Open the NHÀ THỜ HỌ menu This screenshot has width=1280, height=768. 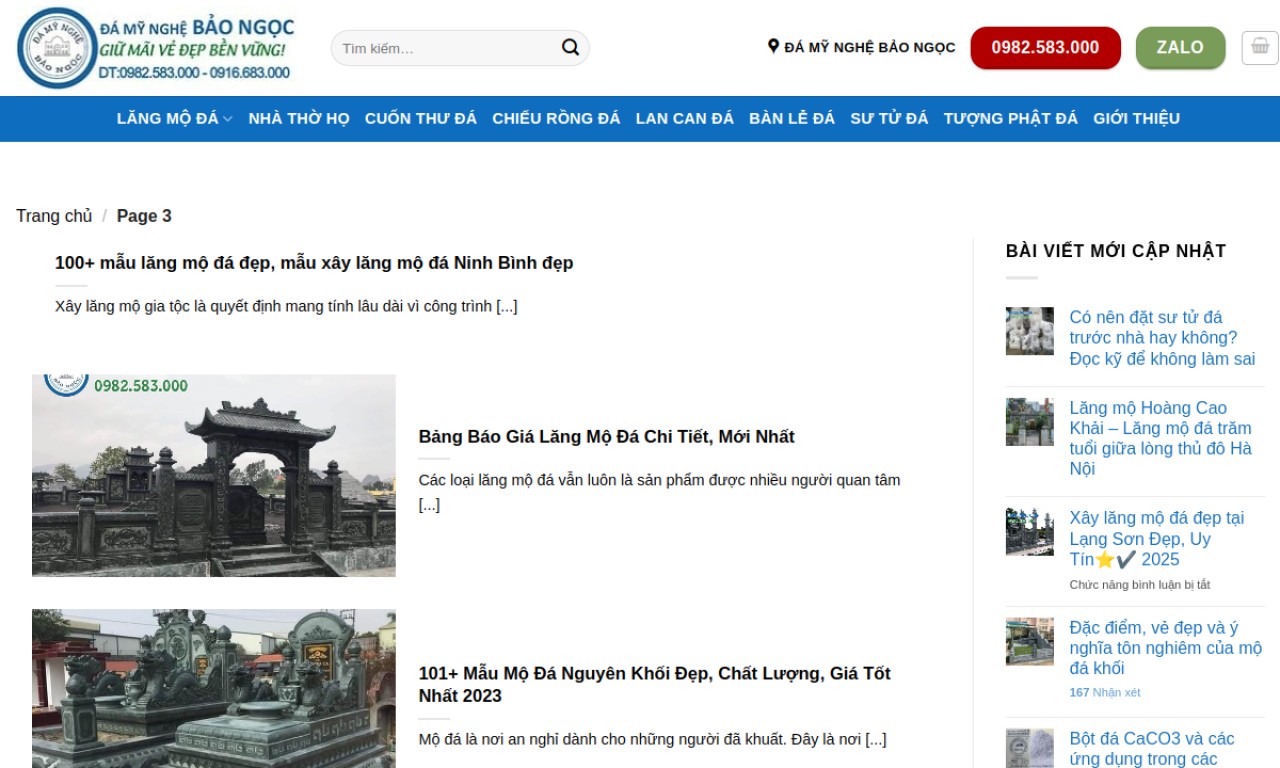coord(299,118)
